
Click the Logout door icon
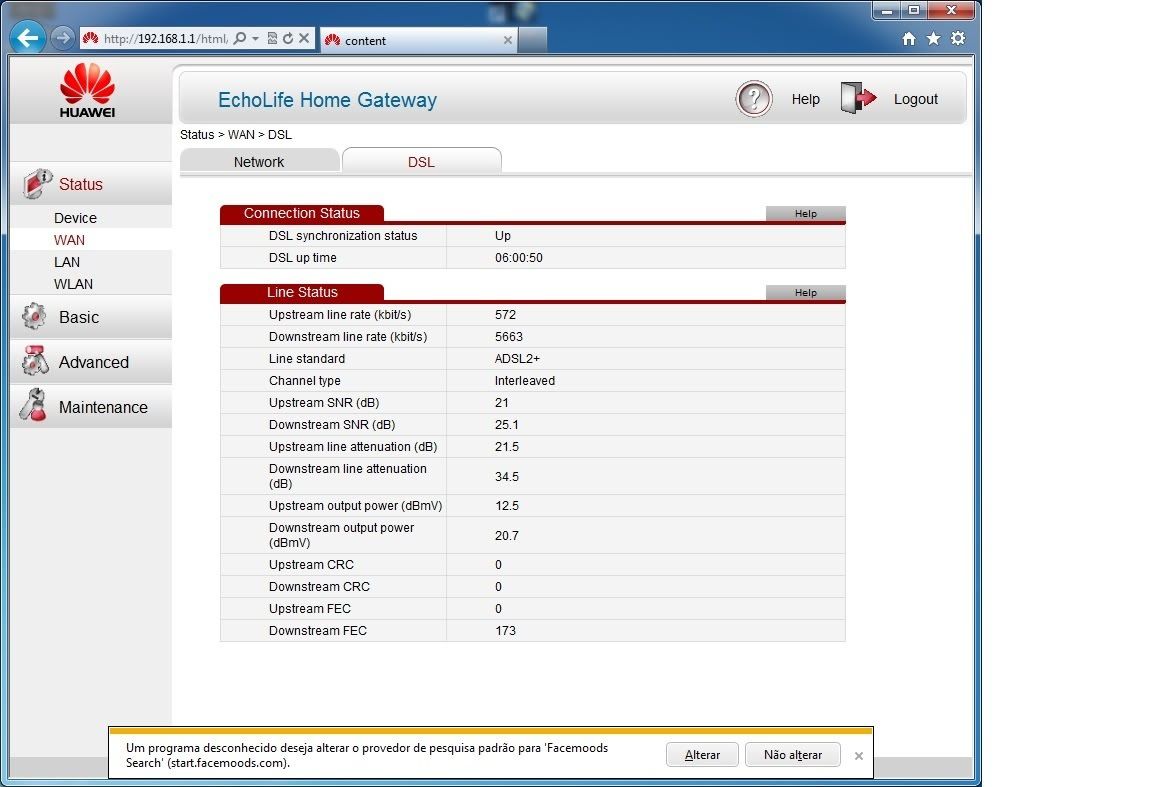pyautogui.click(x=858, y=98)
